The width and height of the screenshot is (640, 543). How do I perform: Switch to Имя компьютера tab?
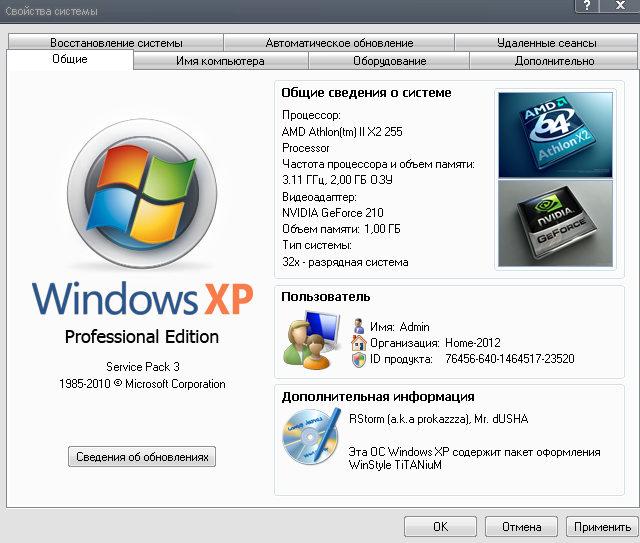coord(220,61)
